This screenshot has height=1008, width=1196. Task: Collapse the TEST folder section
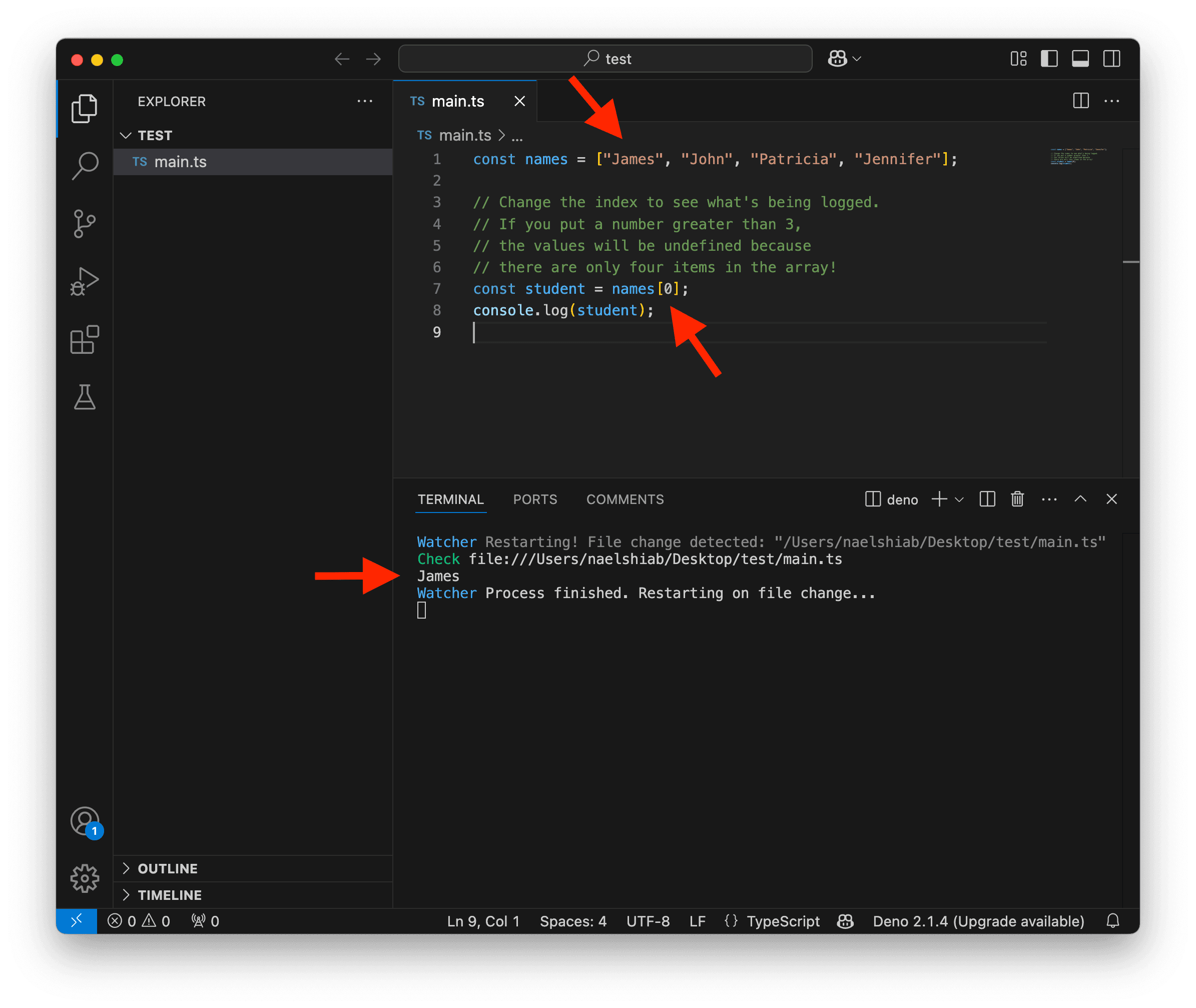(253, 136)
